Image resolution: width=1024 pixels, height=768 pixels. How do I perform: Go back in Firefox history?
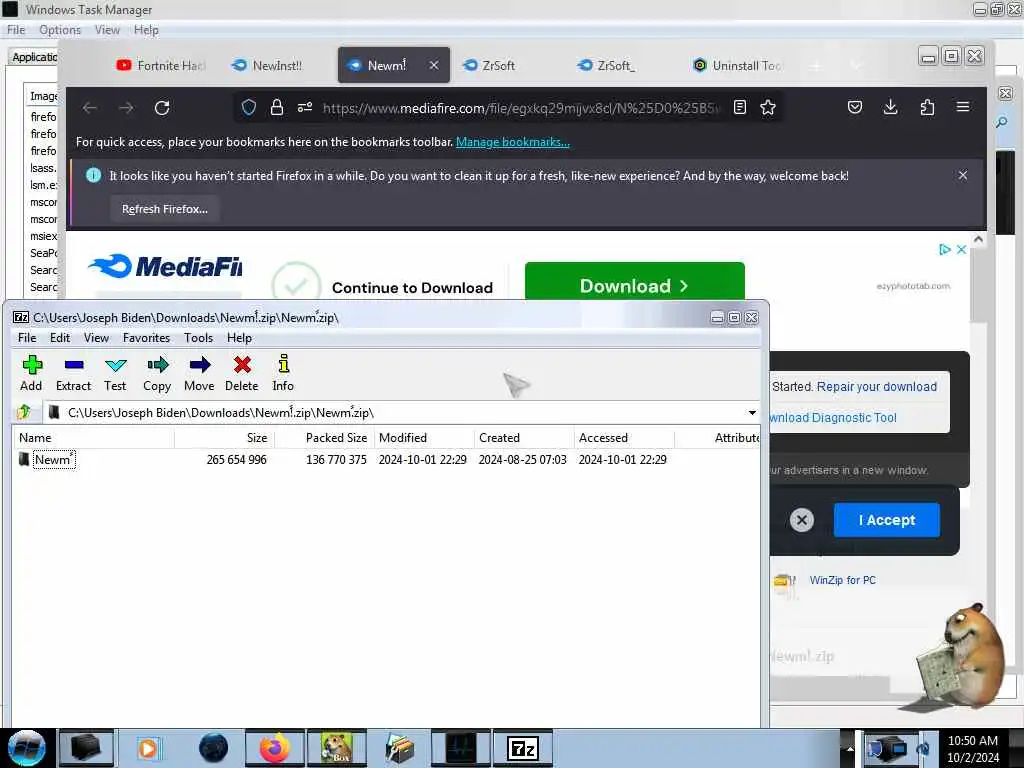[90, 108]
